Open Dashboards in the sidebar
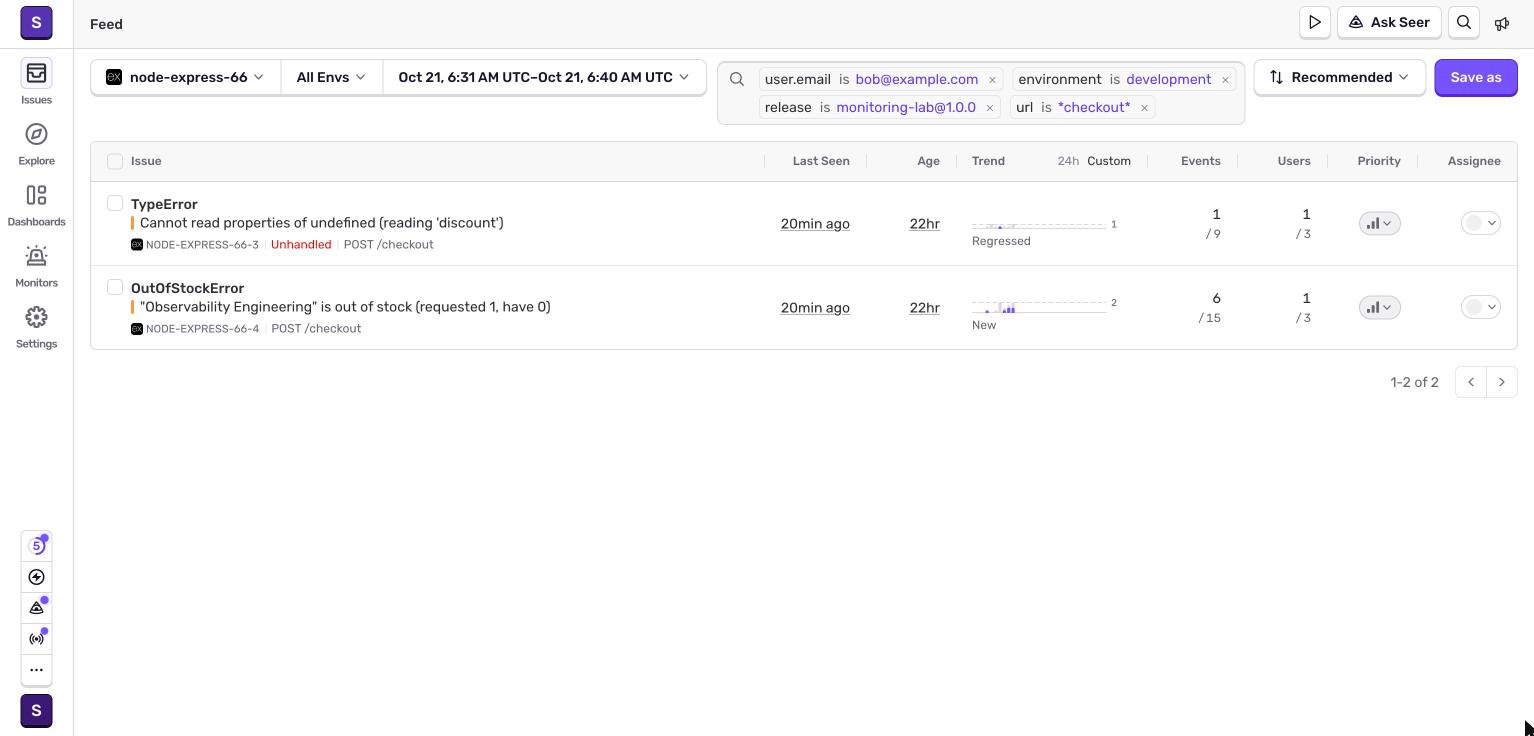This screenshot has width=1534, height=736. 36,204
